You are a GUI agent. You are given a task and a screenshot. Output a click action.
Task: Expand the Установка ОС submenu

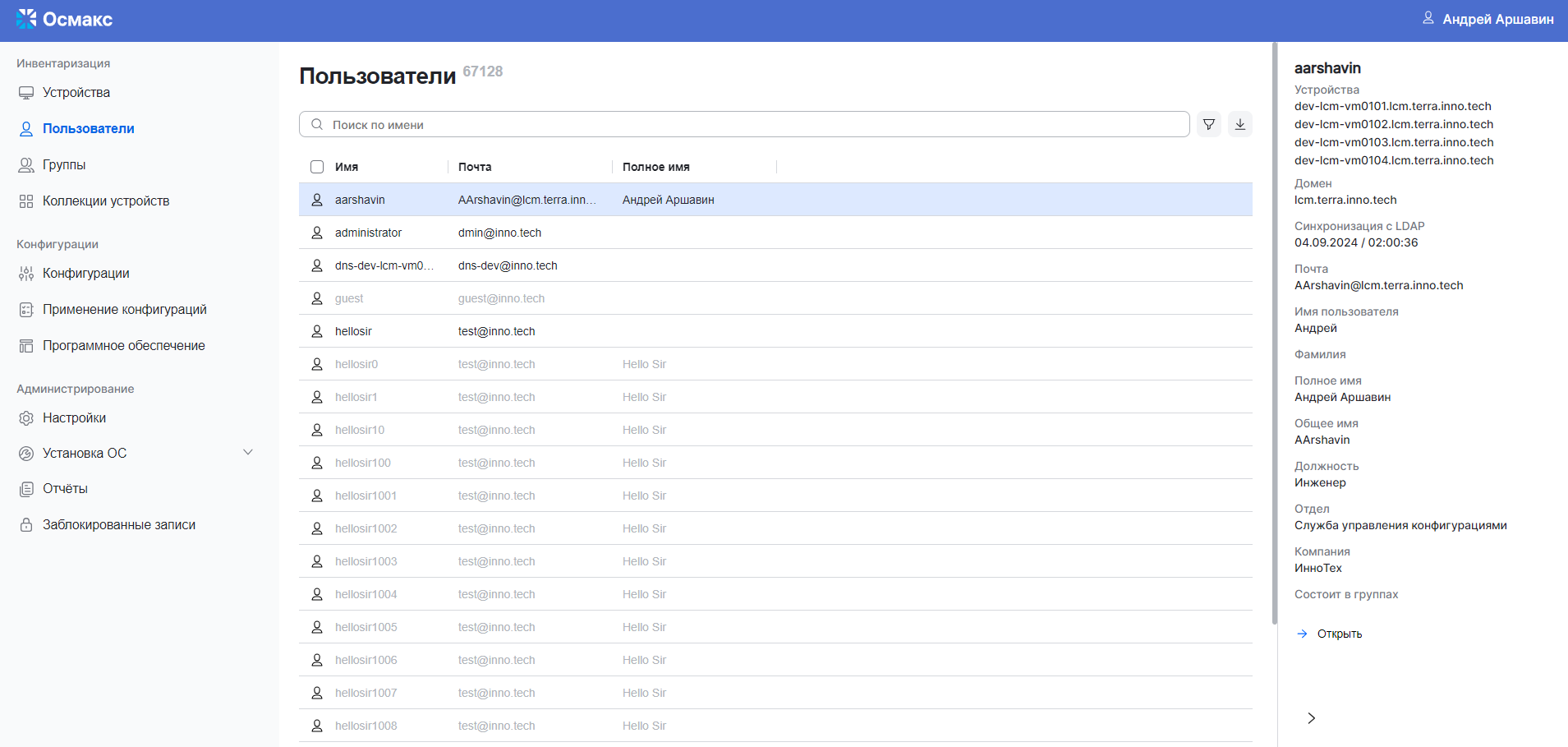pos(248,453)
